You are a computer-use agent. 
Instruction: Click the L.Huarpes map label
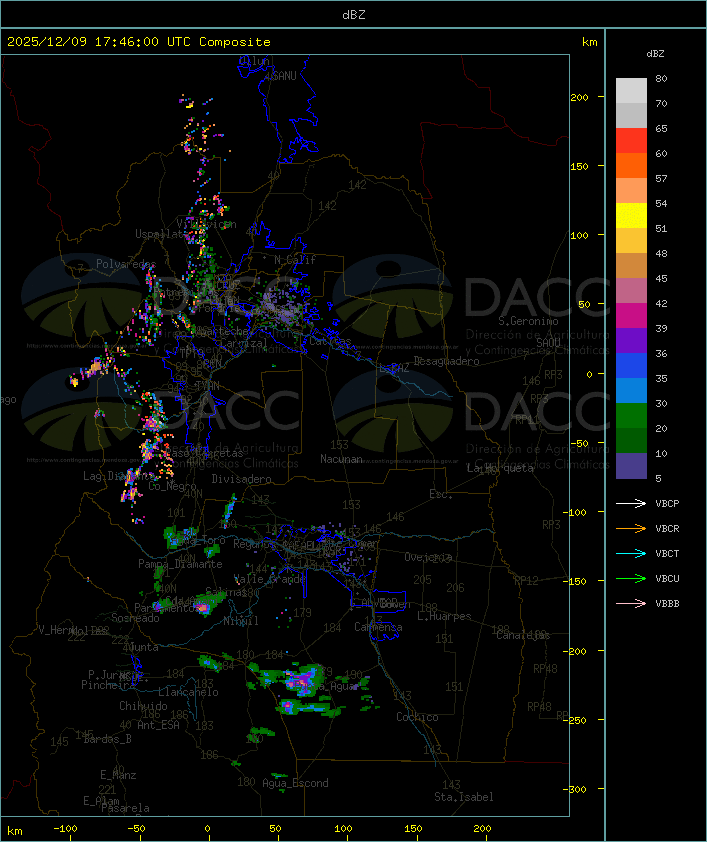click(x=444, y=616)
